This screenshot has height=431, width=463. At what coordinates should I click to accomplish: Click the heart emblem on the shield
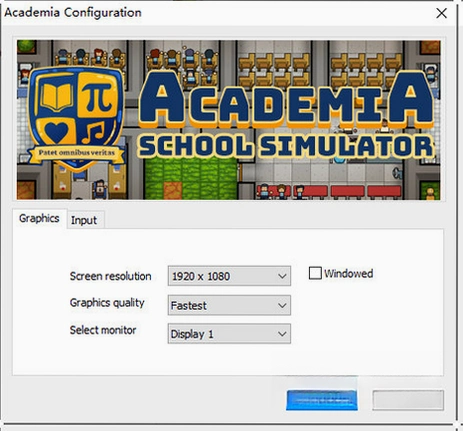coord(57,132)
